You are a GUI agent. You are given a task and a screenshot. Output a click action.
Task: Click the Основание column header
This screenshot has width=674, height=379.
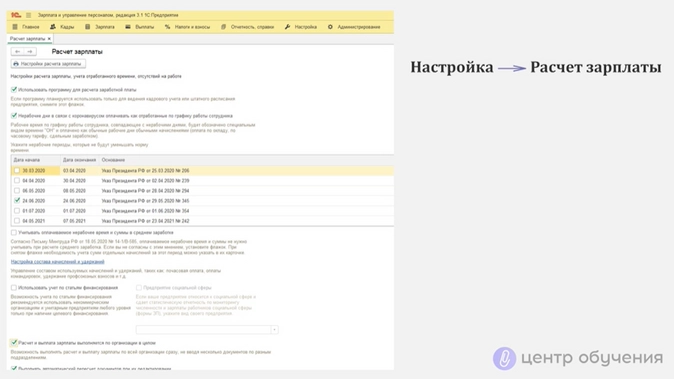[x=246, y=160]
